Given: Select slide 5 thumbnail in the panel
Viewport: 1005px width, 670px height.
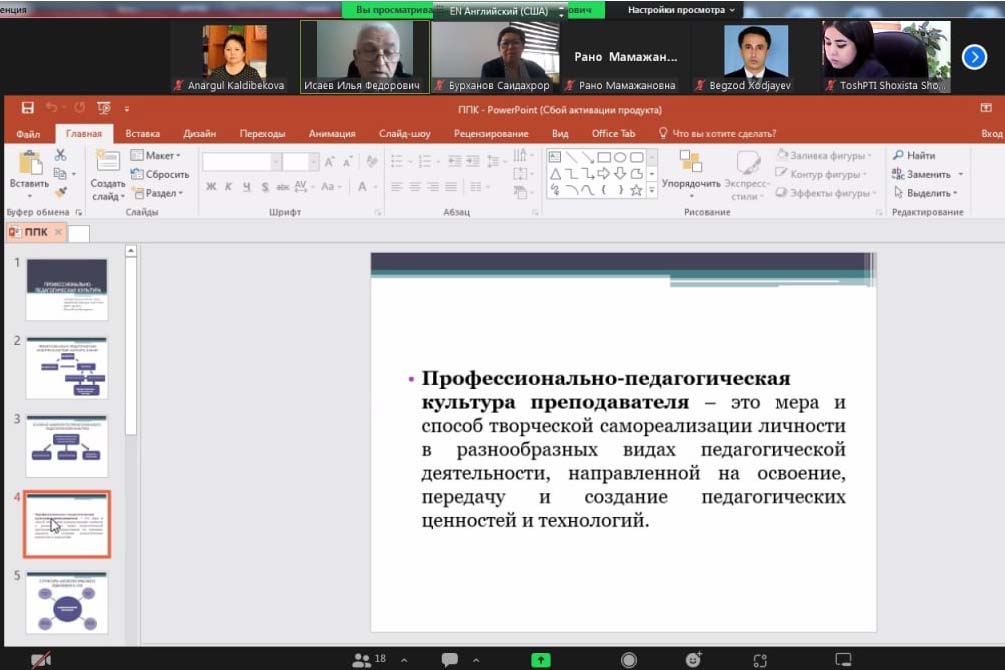Looking at the screenshot, I should [67, 602].
